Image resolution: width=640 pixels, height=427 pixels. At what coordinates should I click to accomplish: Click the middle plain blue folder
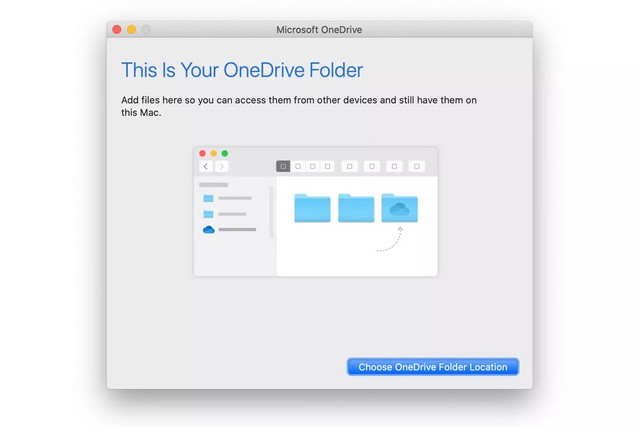tap(356, 208)
